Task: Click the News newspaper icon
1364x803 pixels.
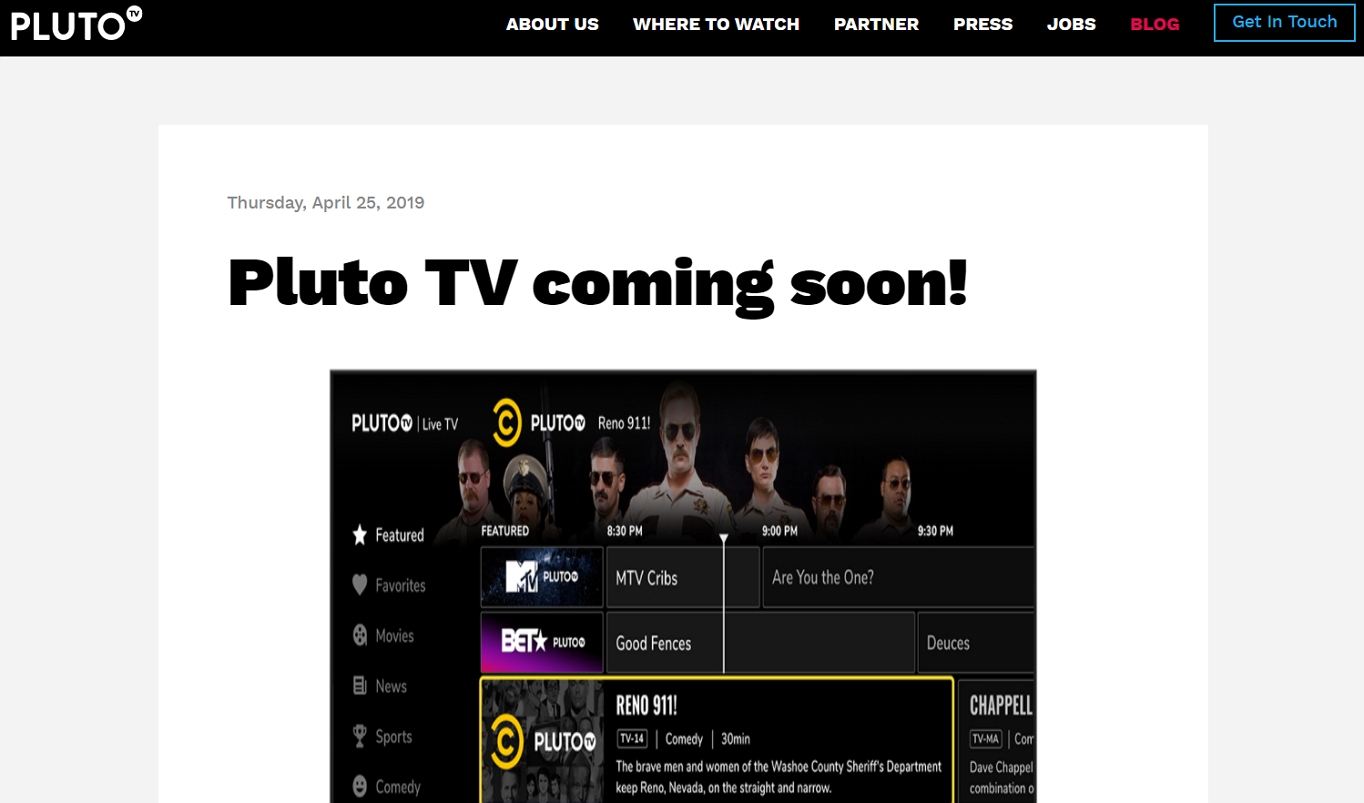Action: tap(360, 686)
